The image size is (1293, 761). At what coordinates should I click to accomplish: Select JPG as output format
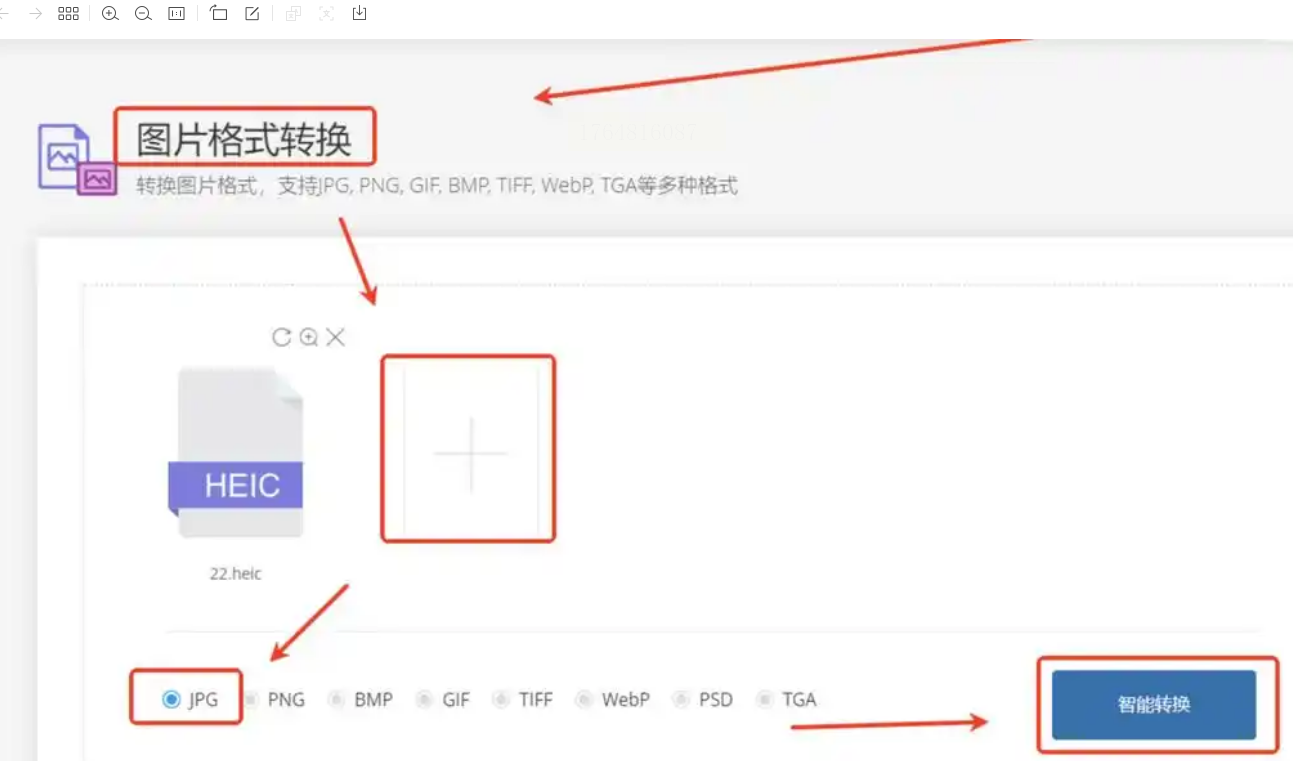190,700
